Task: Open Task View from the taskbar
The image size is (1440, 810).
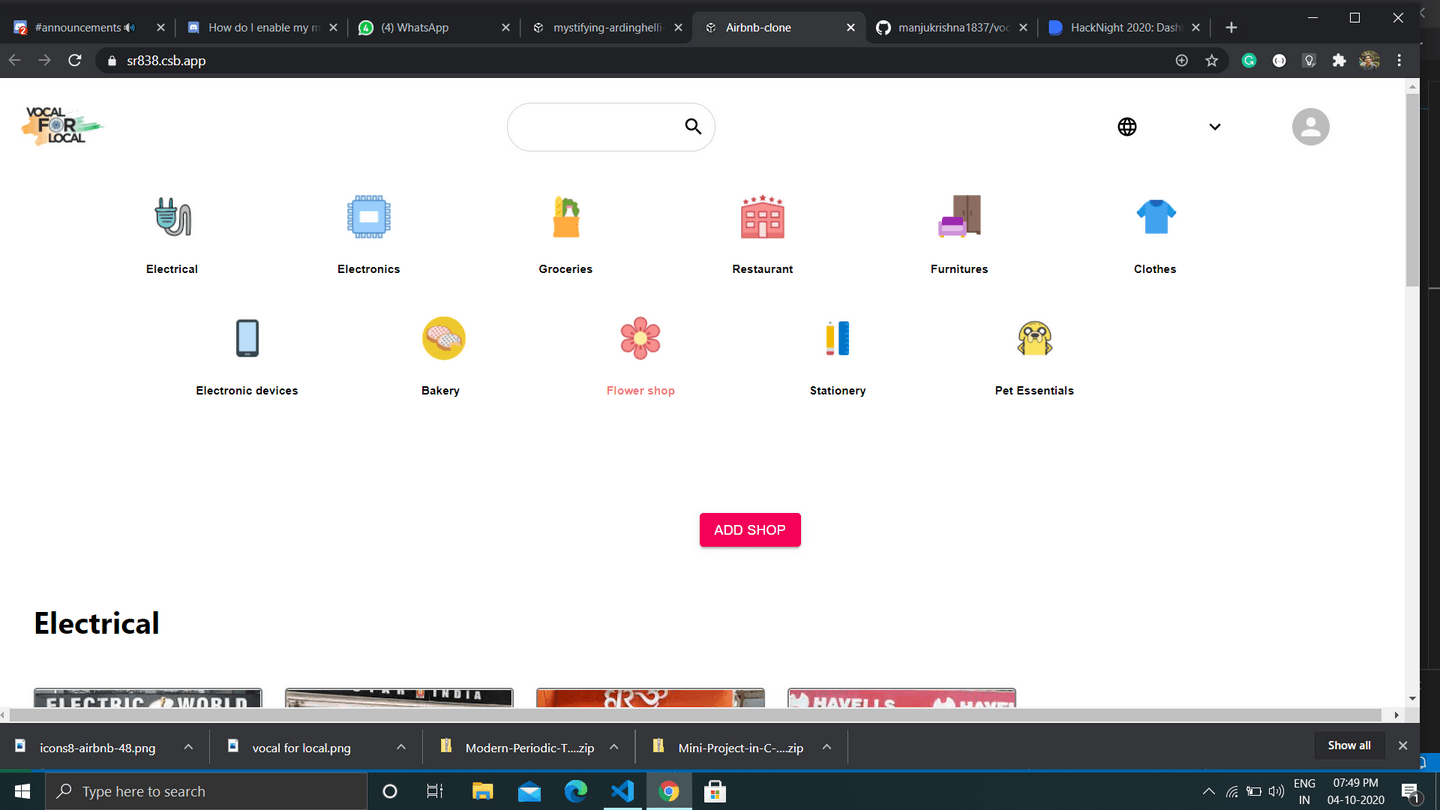Action: (435, 791)
